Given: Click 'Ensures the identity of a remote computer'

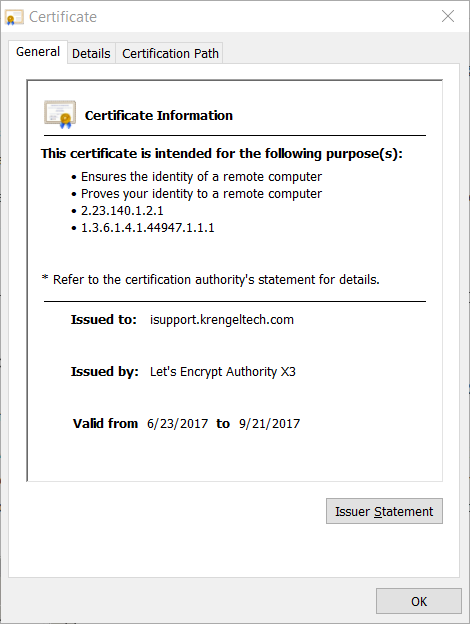Looking at the screenshot, I should tap(201, 176).
